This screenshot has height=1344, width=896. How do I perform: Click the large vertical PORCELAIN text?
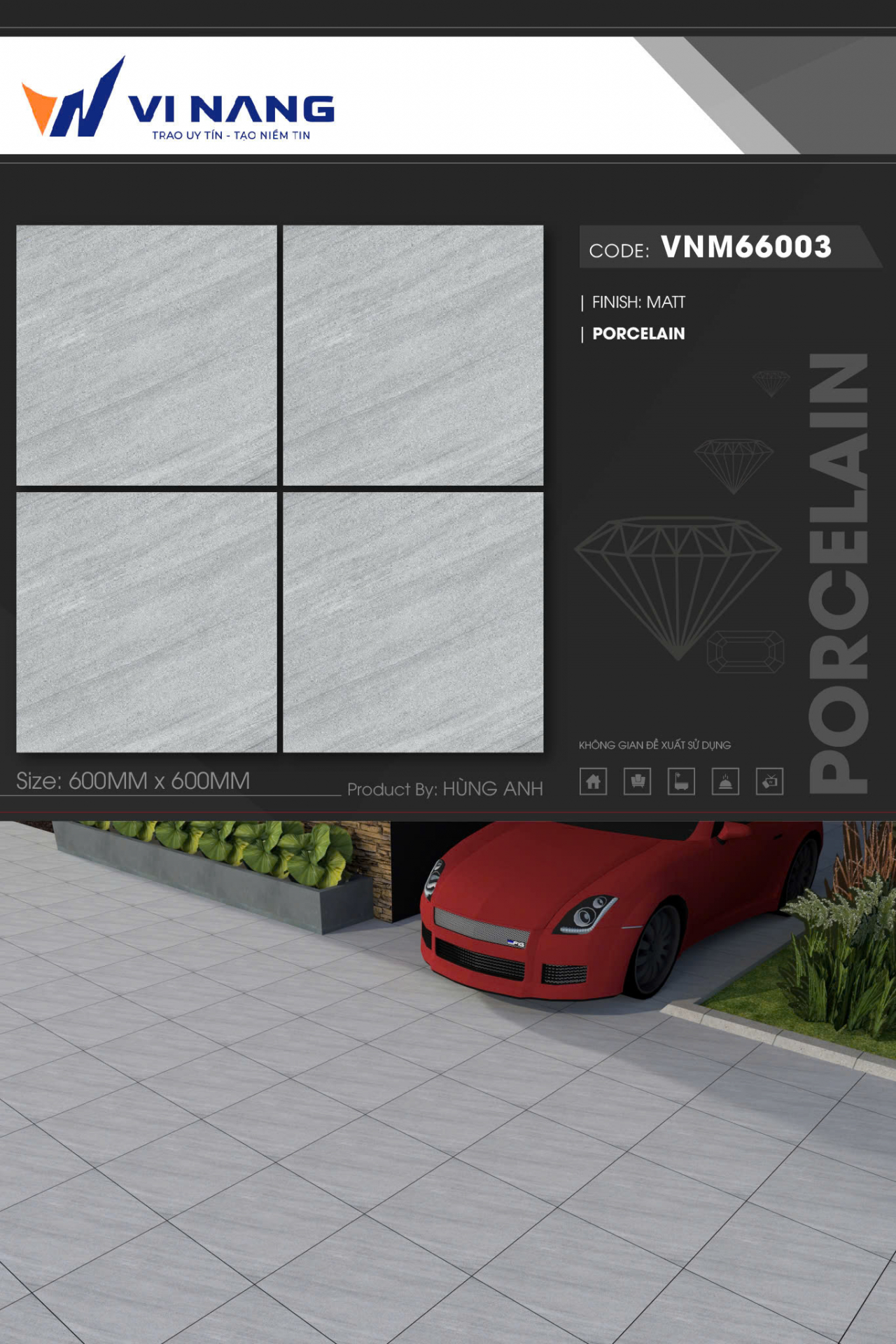(839, 573)
